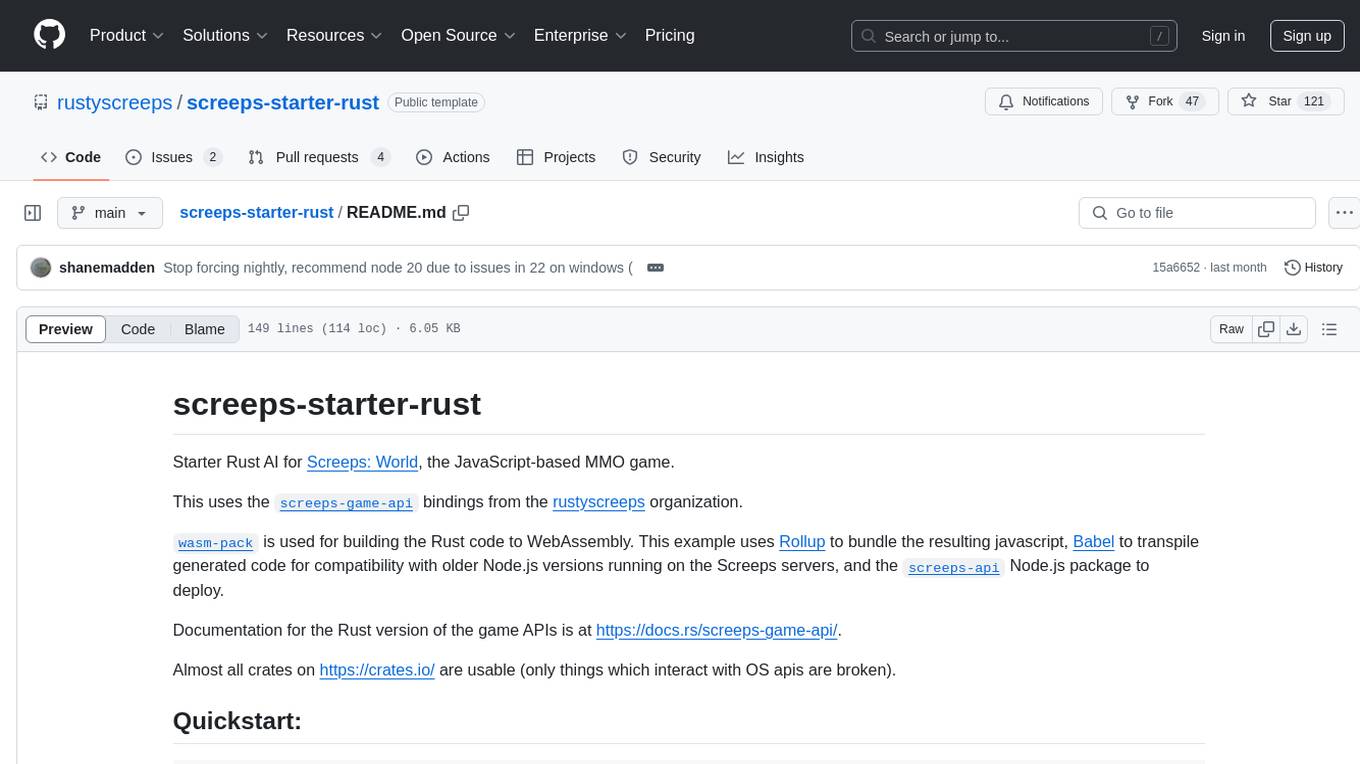Focus the Search or jump to field
Viewport: 1360px width, 764px height.
(1014, 36)
